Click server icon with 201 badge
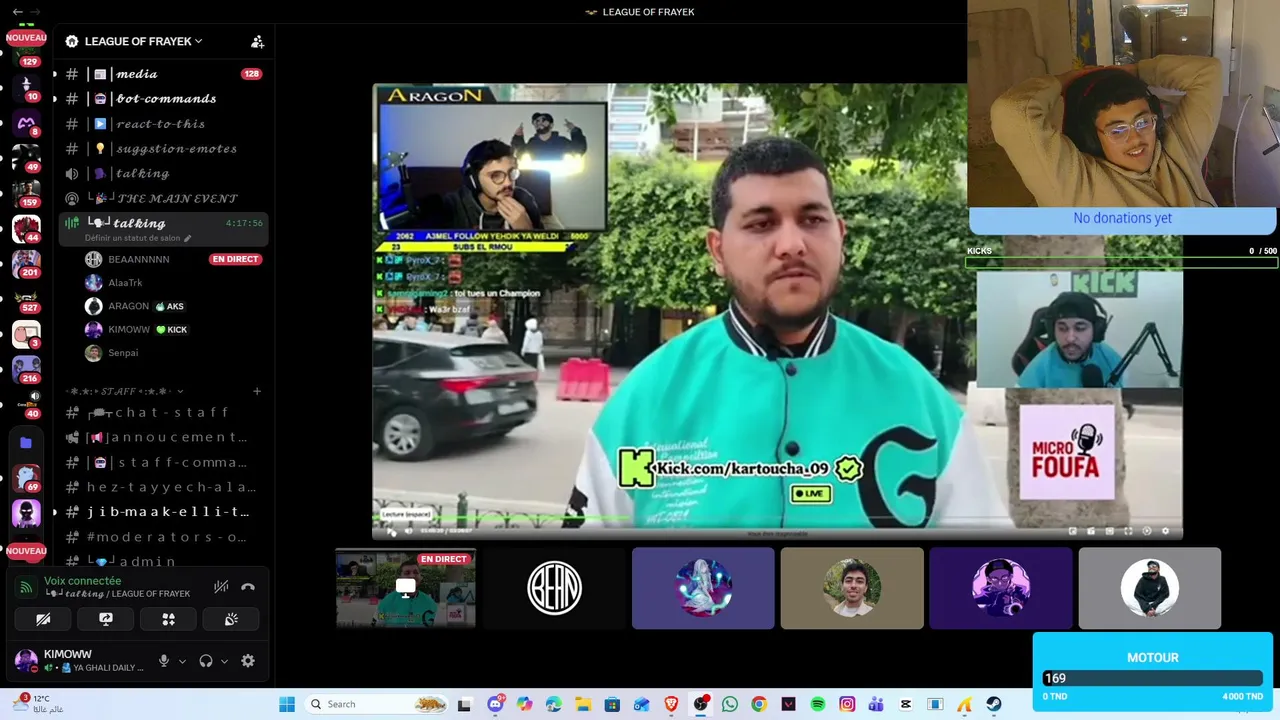1280x720 pixels. coord(26,264)
